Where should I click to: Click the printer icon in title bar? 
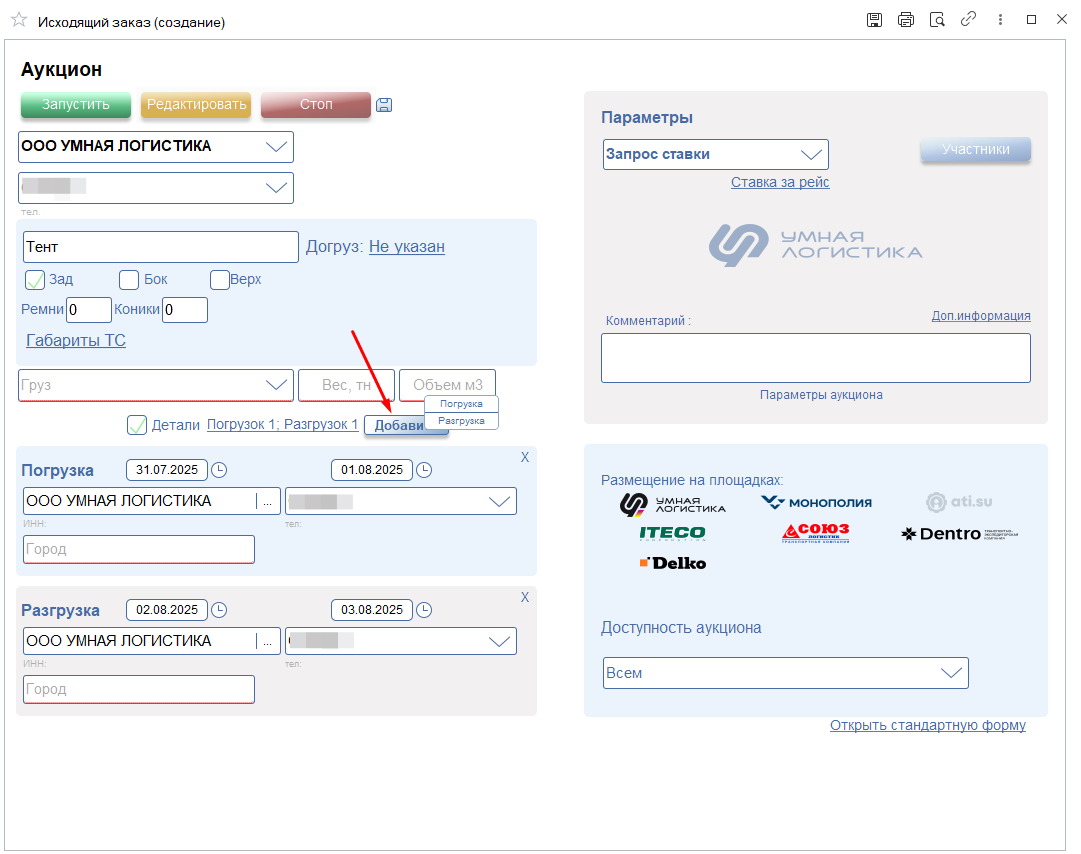(906, 20)
